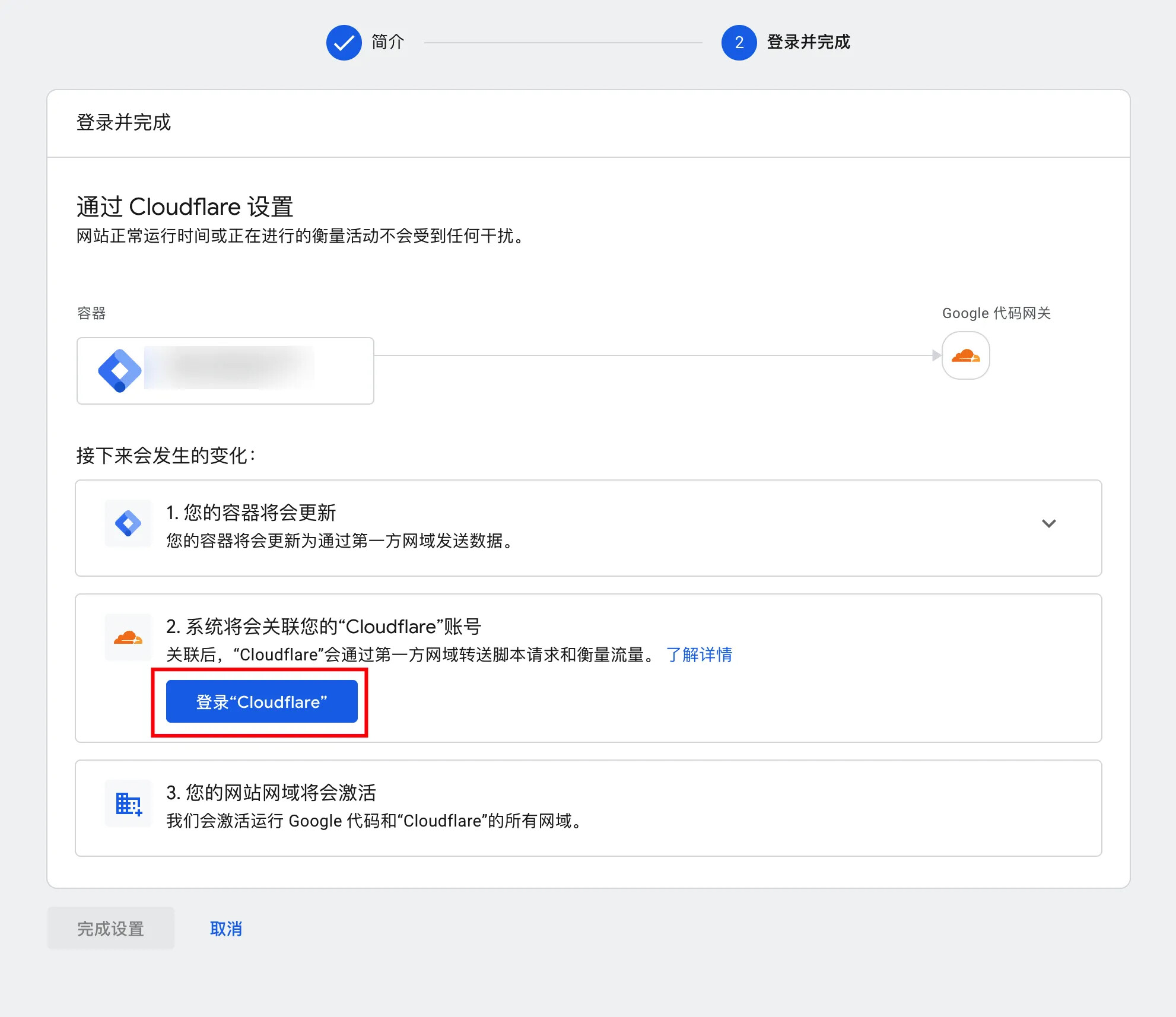Expand the 您的容器将会更新 section chevron
This screenshot has width=1176, height=1017.
1048,523
